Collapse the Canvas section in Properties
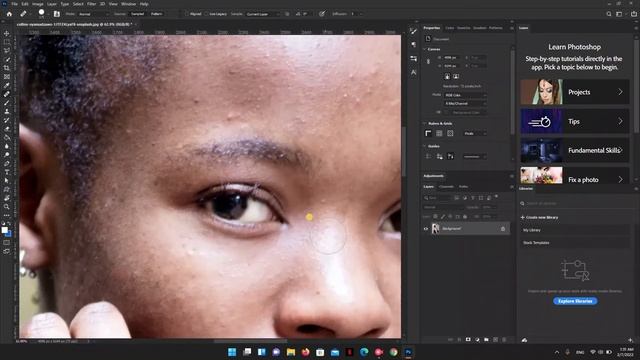The height and width of the screenshot is (360, 640). (x=425, y=49)
